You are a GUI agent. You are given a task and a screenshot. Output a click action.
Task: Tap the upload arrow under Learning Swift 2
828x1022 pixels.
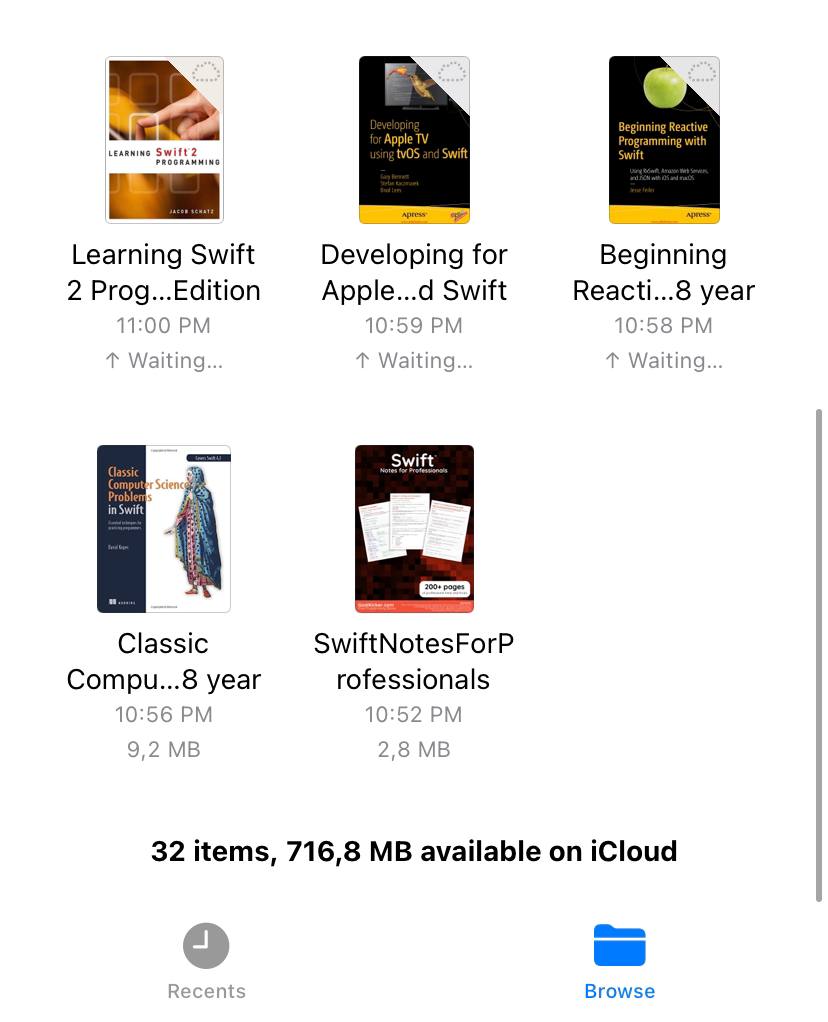coord(113,360)
